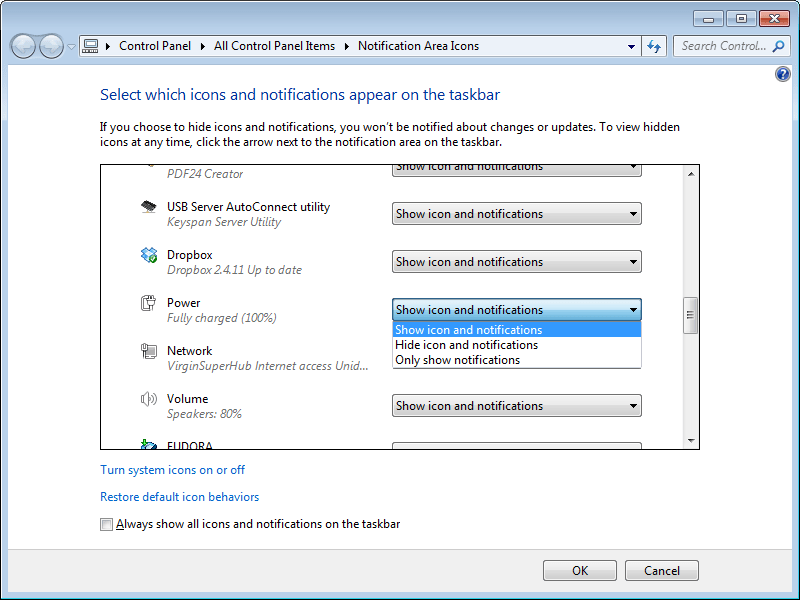This screenshot has height=600, width=800.
Task: Click the Dropbox label
Action: [189, 255]
